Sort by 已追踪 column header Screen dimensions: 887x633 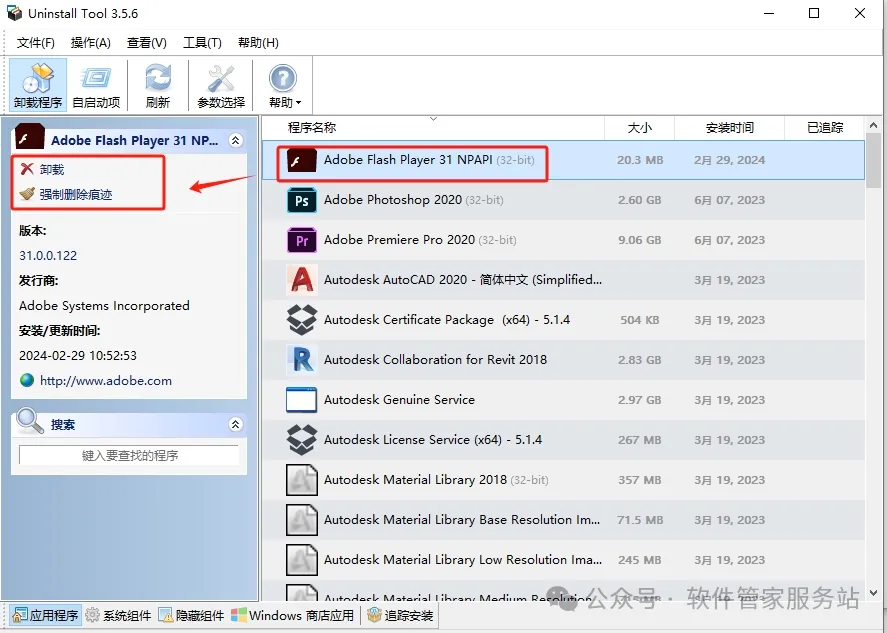pos(824,128)
